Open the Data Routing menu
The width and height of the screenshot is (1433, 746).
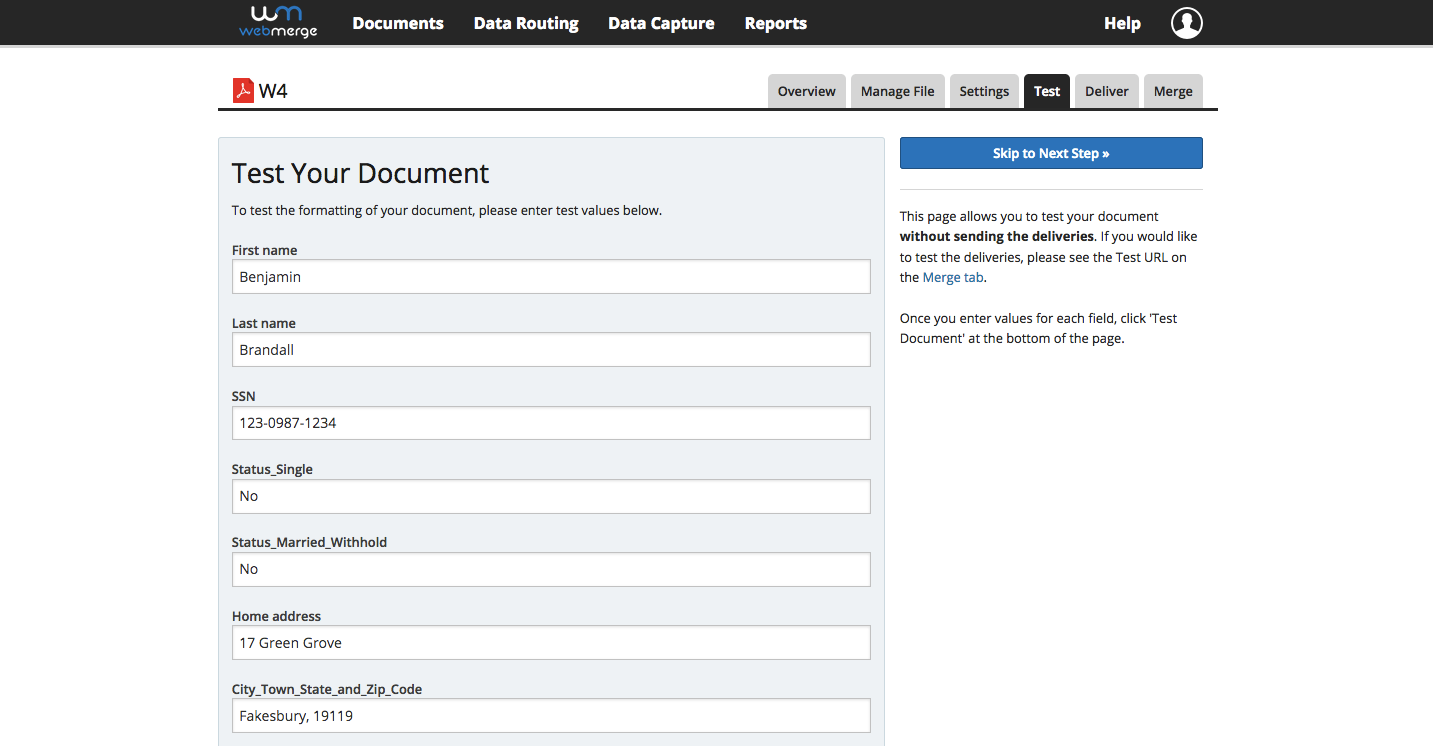pyautogui.click(x=526, y=23)
